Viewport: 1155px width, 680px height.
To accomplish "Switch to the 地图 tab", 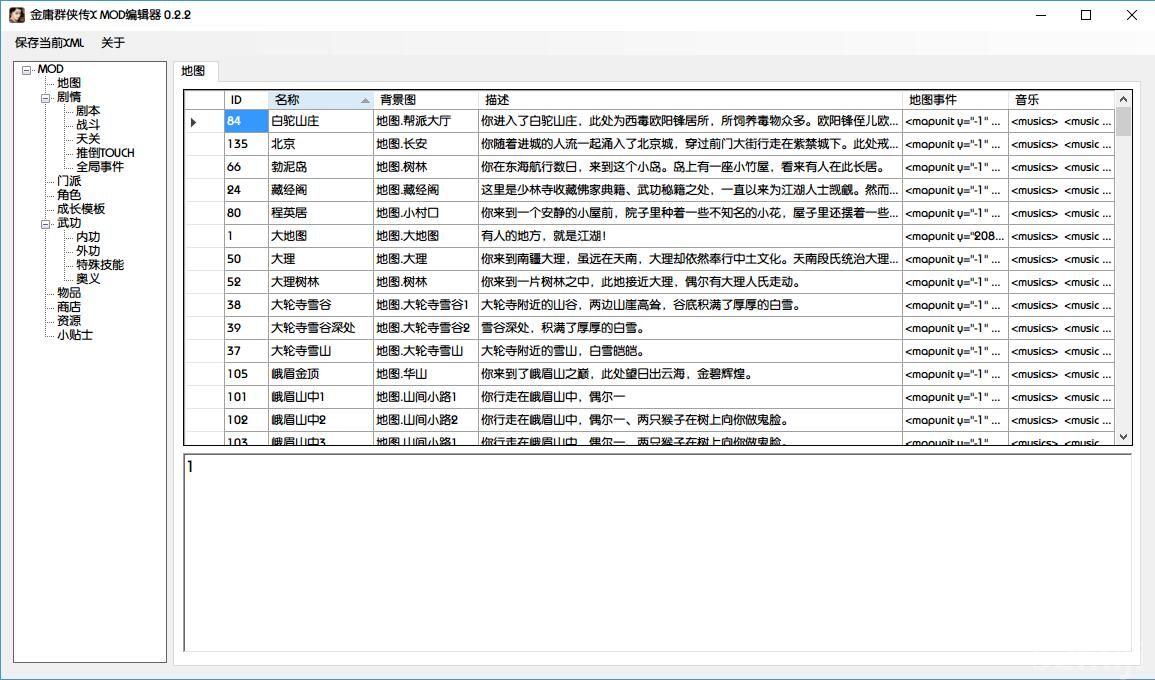I will pos(193,71).
